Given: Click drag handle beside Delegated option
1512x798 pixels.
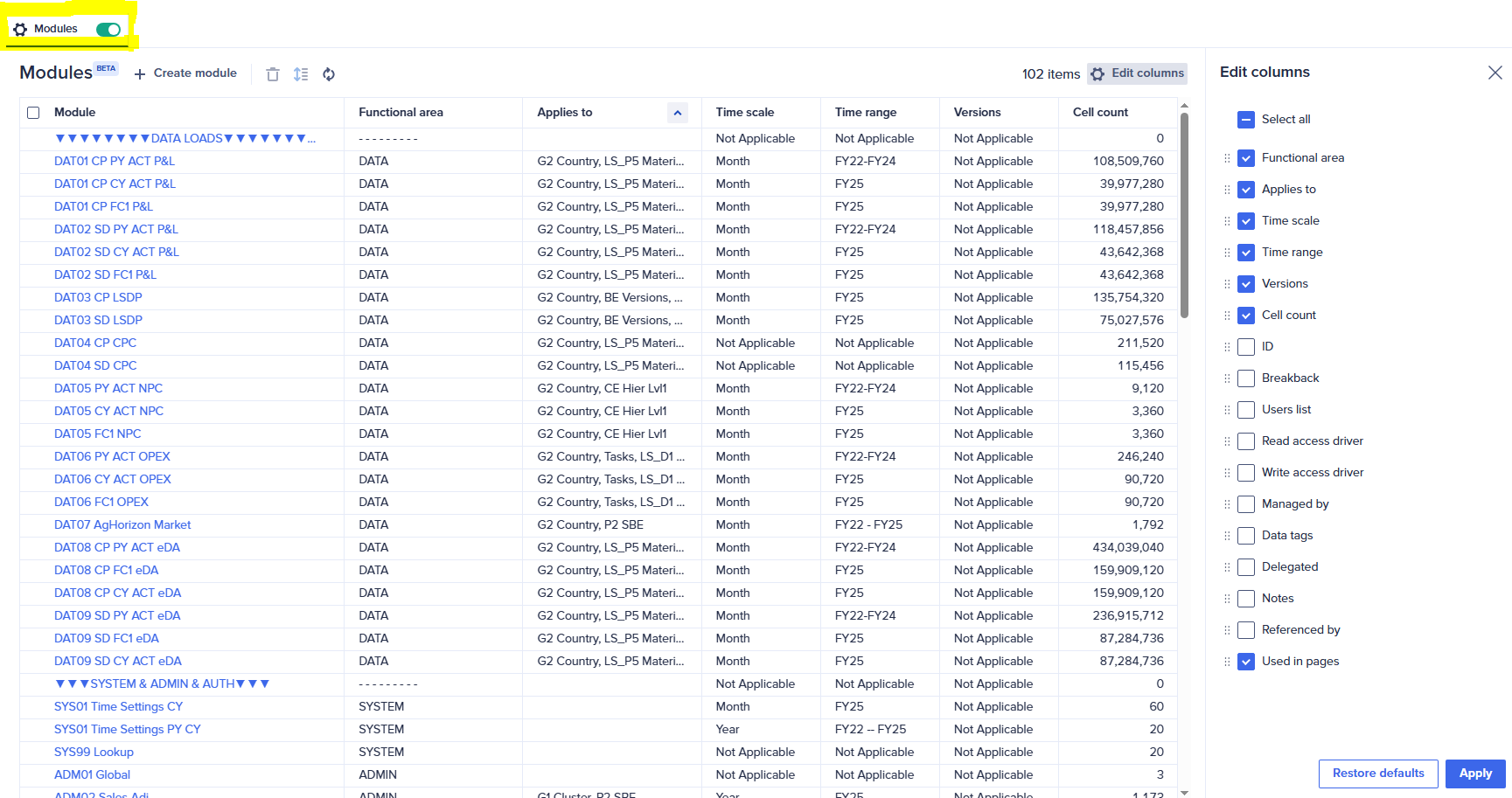Looking at the screenshot, I should (x=1227, y=567).
